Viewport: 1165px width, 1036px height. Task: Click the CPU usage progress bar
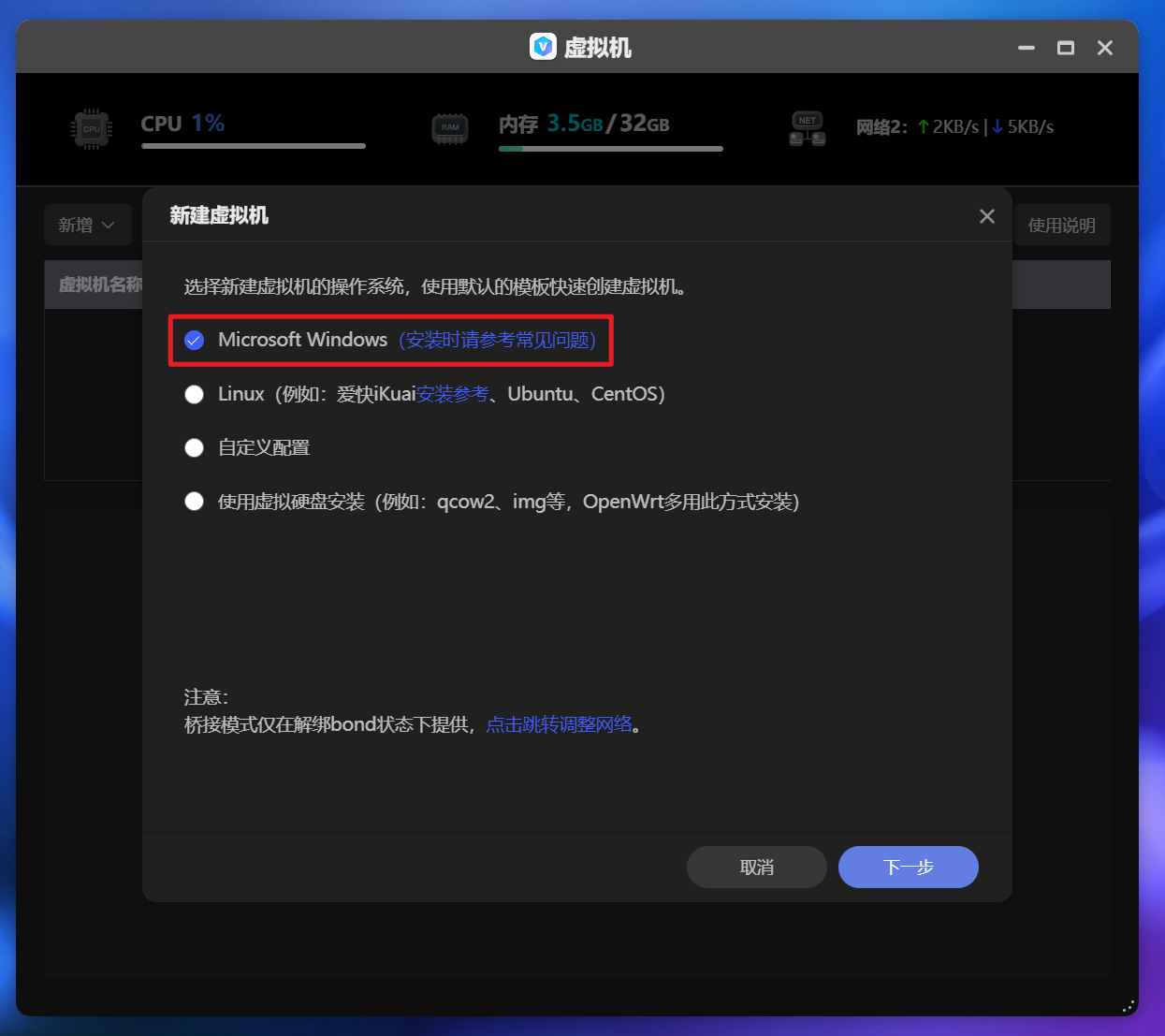pyautogui.click(x=254, y=146)
